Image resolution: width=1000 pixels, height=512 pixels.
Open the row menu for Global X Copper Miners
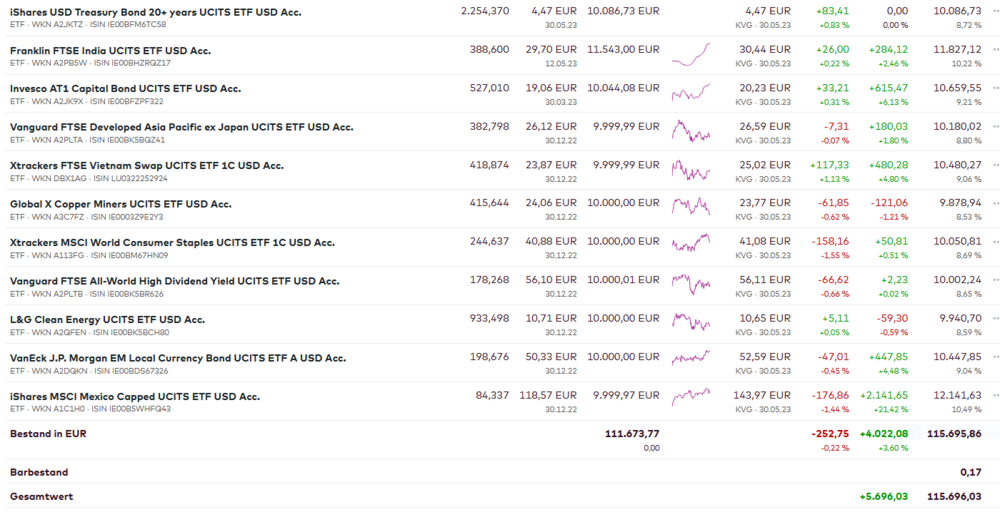click(995, 204)
